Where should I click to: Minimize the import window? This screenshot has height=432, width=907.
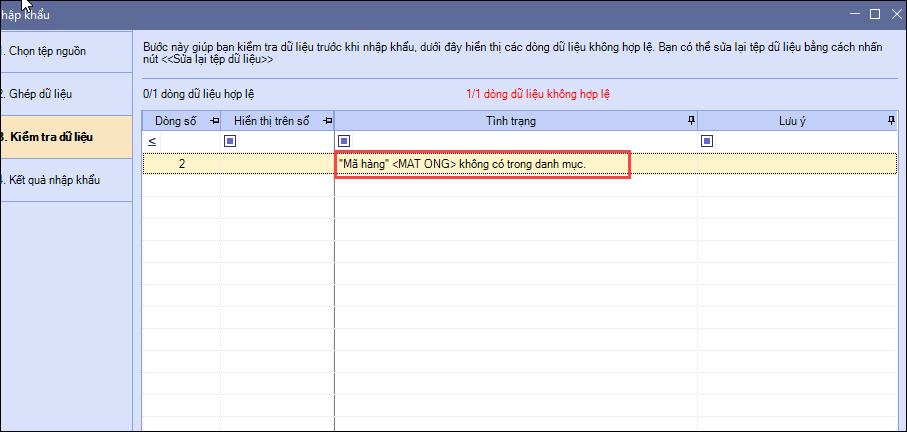[x=854, y=14]
